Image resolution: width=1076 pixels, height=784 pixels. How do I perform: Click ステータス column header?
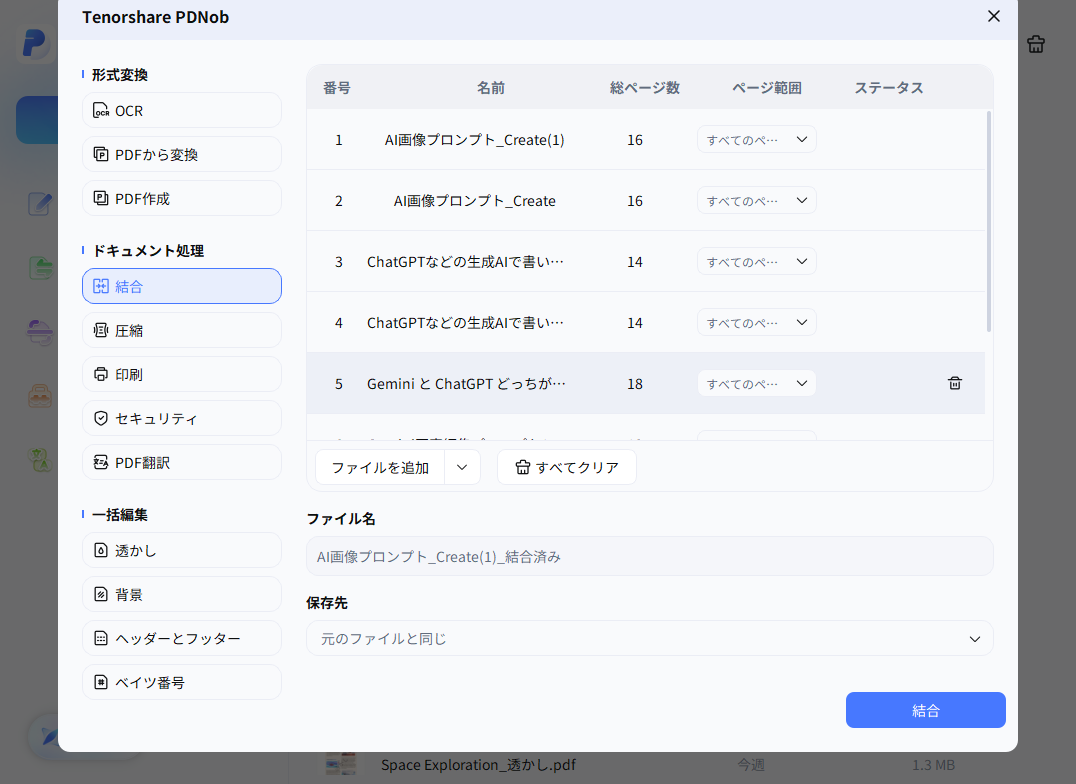coord(889,88)
